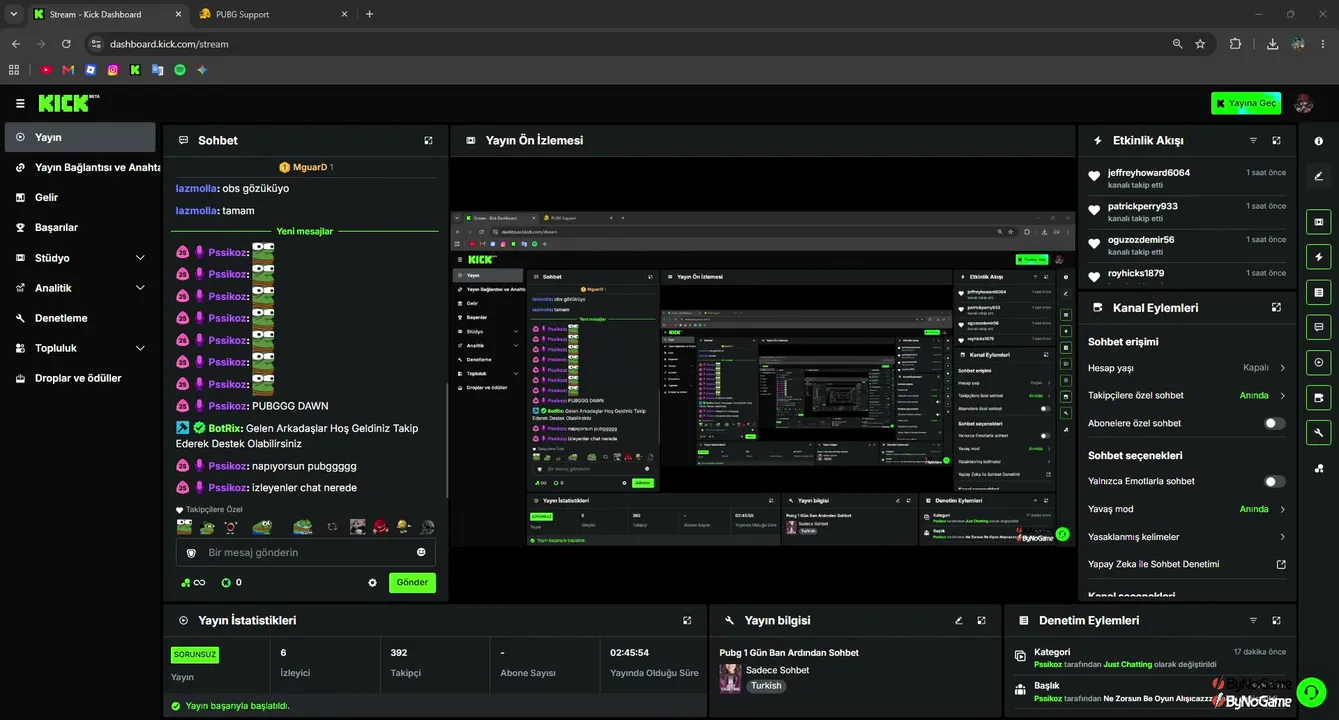Open Yapay Zeka ile Sohbet Denetimi link
Viewport: 1339px width, 720px height.
pos(1186,564)
